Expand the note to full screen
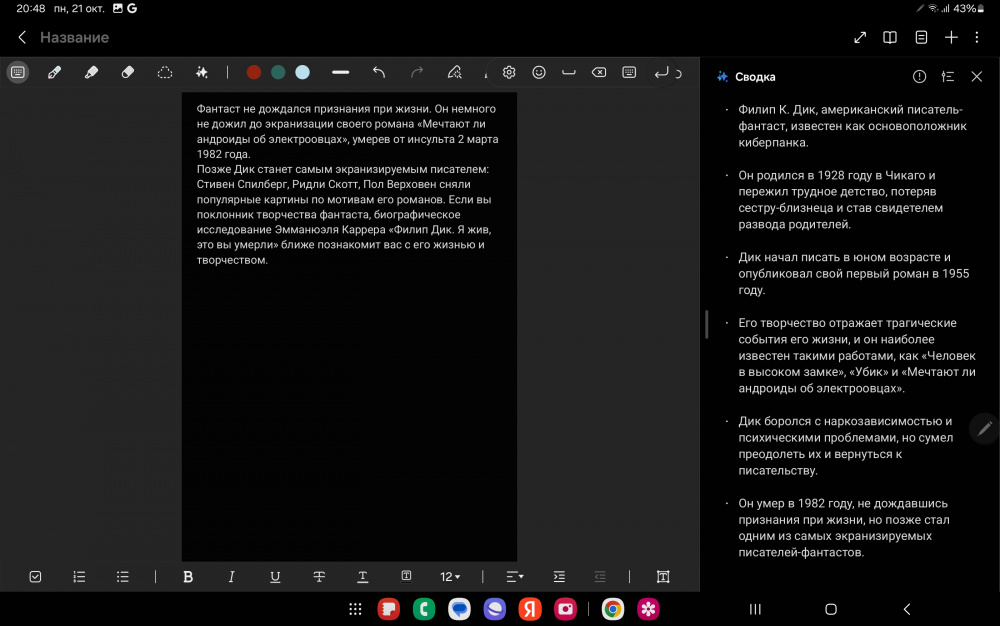The height and width of the screenshot is (626, 1000). 860,37
